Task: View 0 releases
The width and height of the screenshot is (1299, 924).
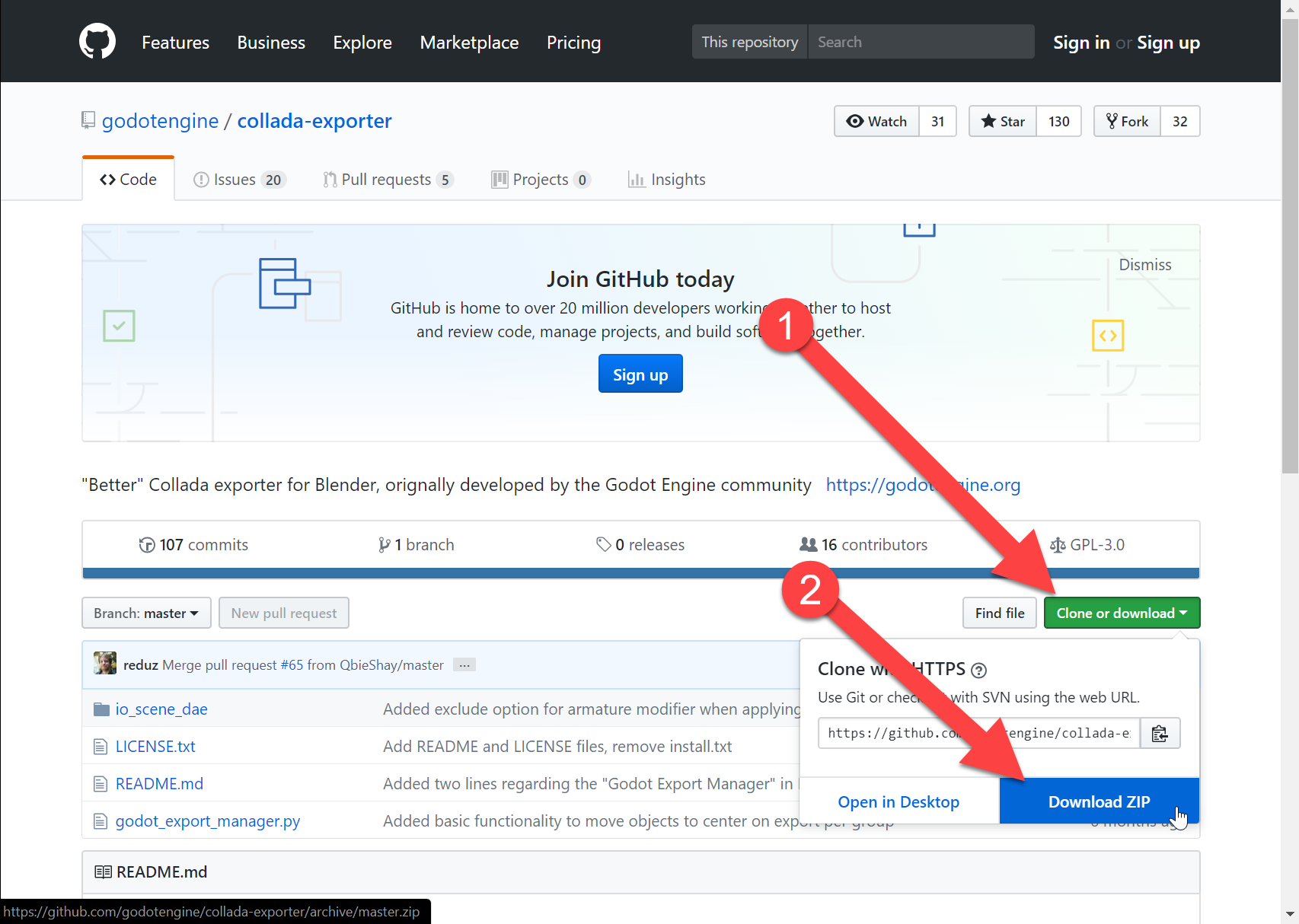Action: pyautogui.click(x=640, y=545)
